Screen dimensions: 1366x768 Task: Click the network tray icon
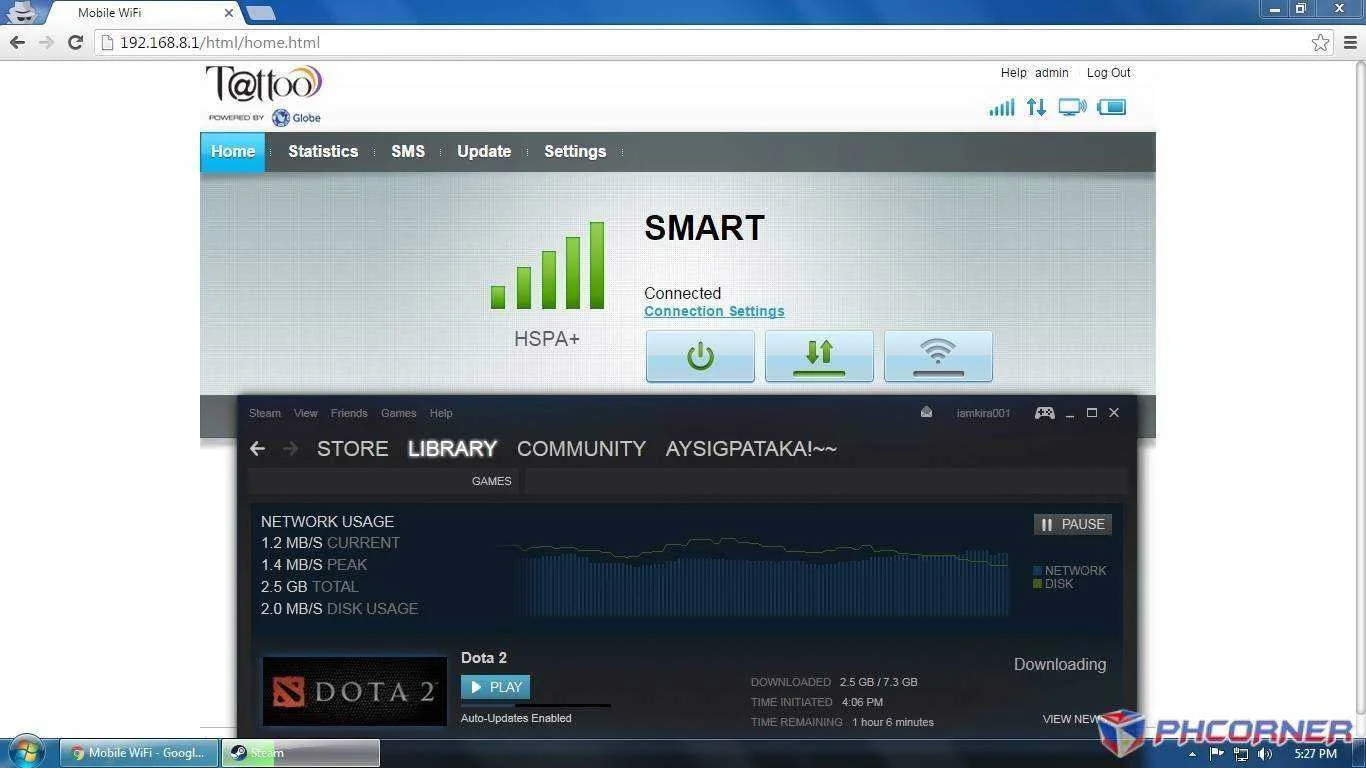tap(1241, 753)
